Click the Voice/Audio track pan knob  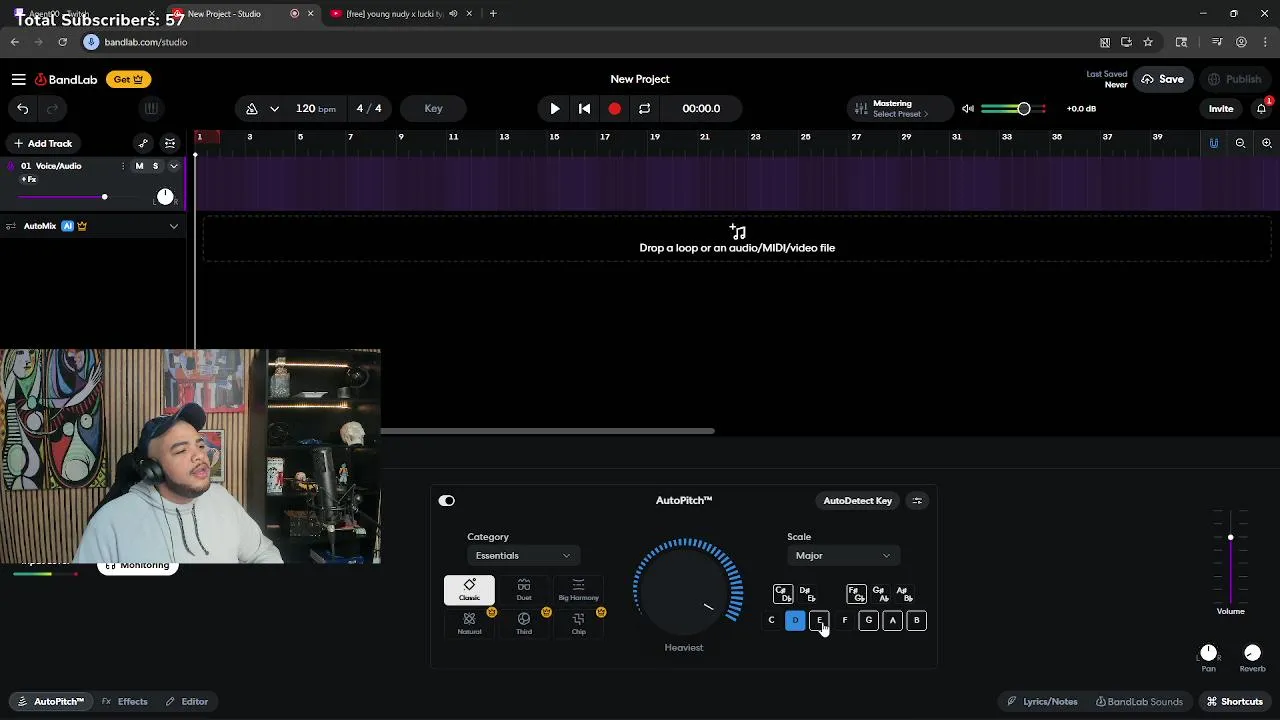tap(165, 196)
